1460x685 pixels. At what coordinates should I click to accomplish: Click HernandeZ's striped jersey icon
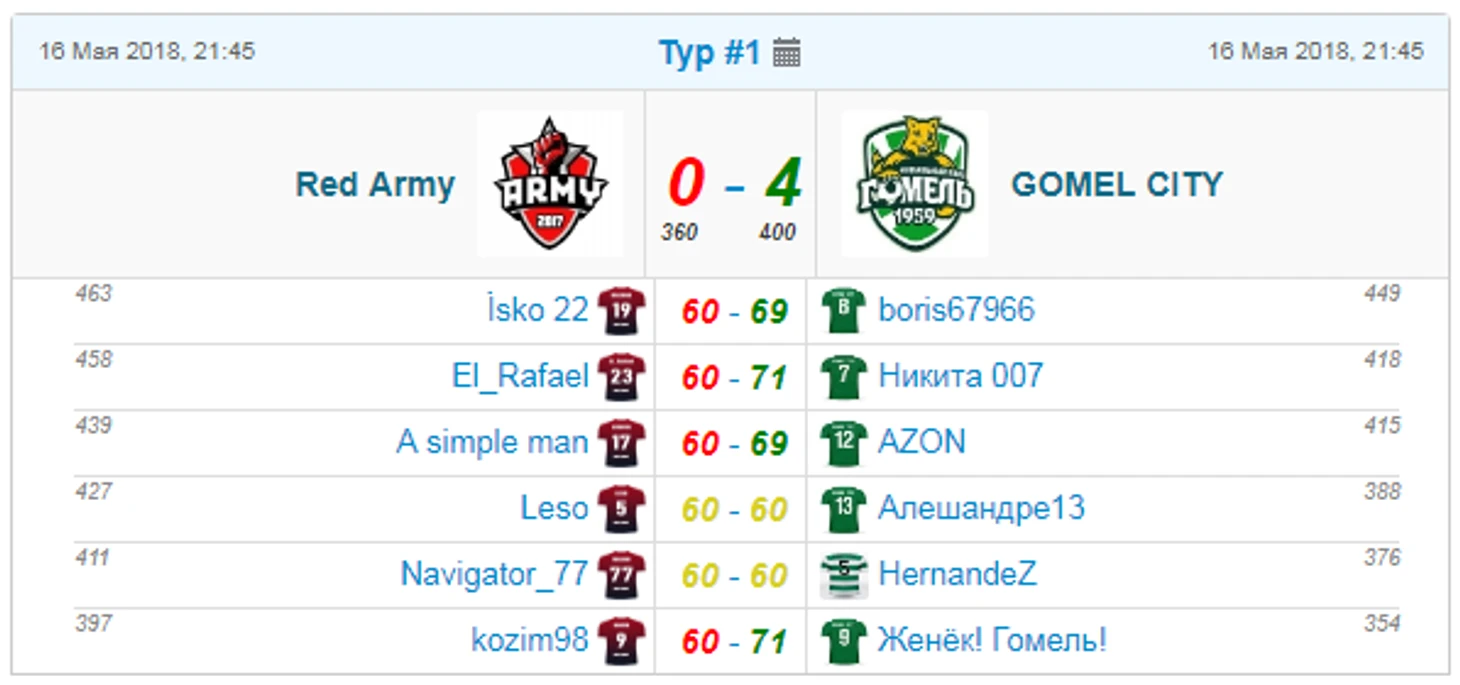click(x=843, y=574)
